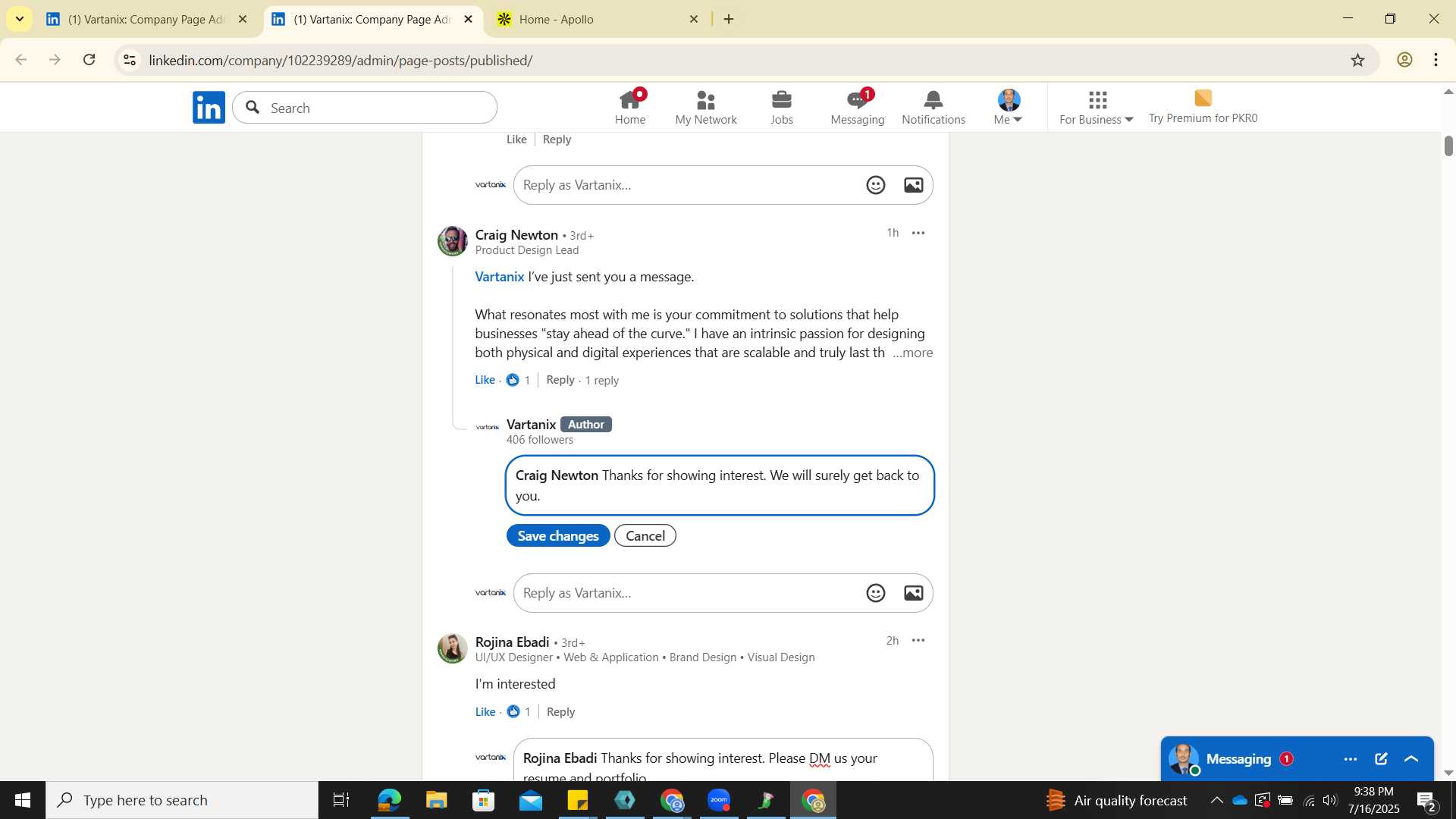The width and height of the screenshot is (1456, 819).
Task: Attach image in top reply box
Action: [x=914, y=185]
